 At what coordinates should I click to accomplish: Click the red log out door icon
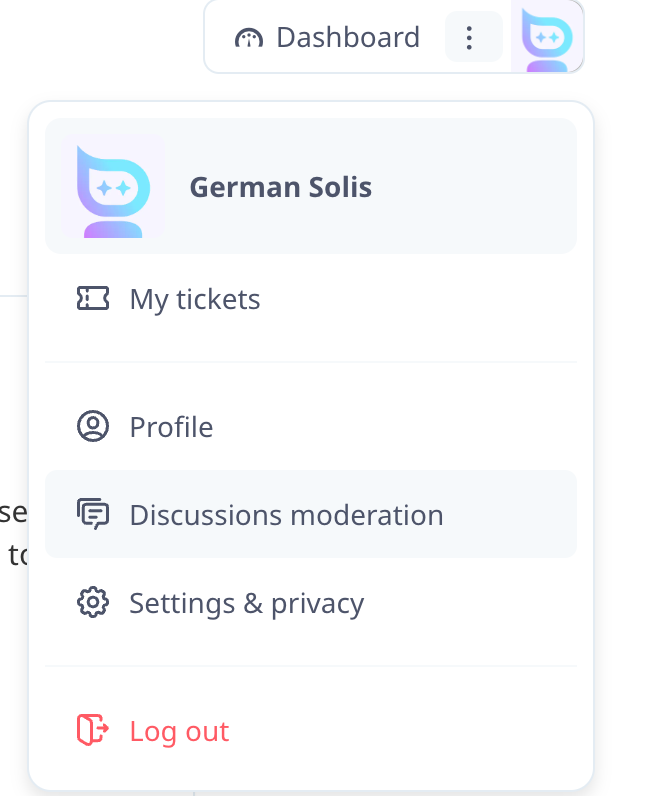tap(92, 730)
